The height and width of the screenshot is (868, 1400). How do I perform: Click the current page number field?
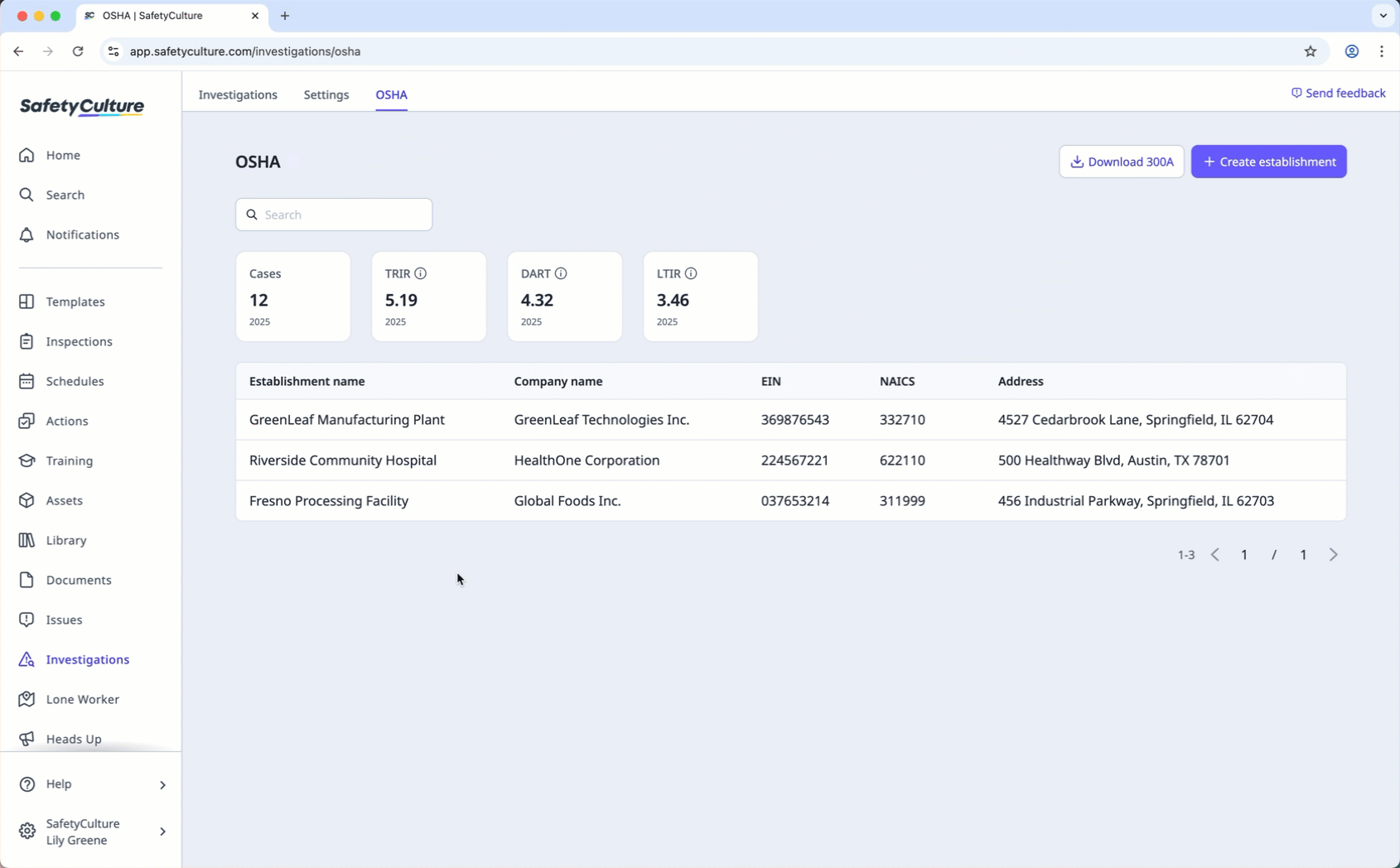point(1244,554)
